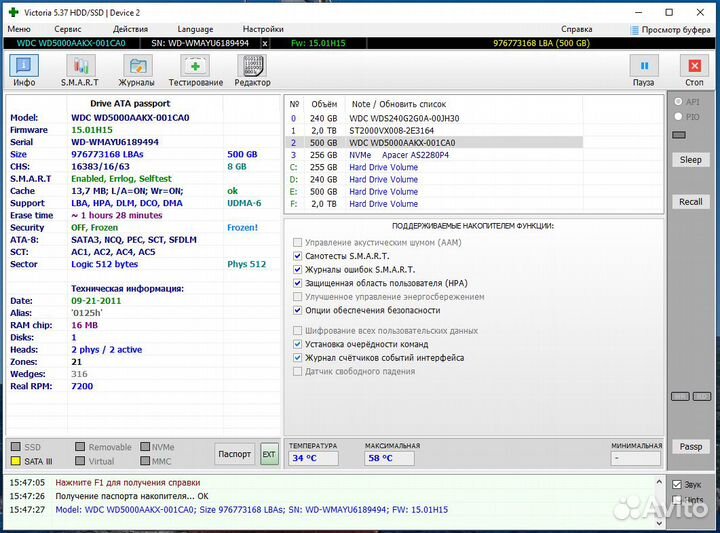Click the log scrollbar down arrow
The image size is (720, 533).
pyautogui.click(x=659, y=523)
